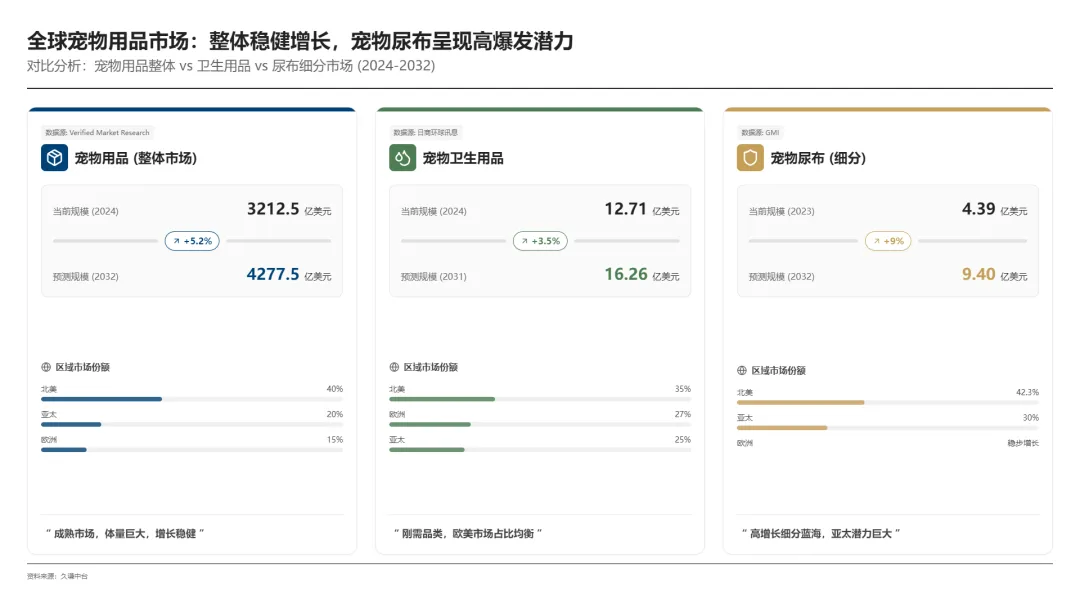The height and width of the screenshot is (608, 1080).
Task: Select the 宠物卫生用品 card header
Action: coord(463,158)
